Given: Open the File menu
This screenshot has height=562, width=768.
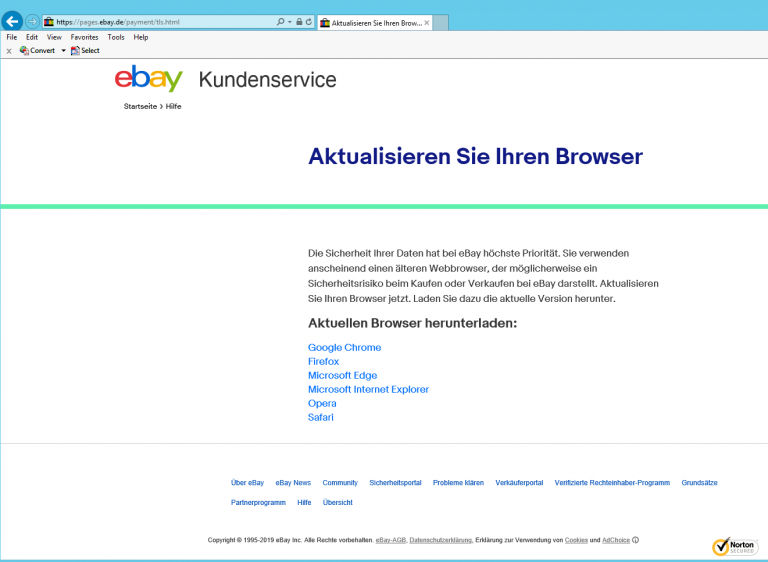Looking at the screenshot, I should point(12,37).
